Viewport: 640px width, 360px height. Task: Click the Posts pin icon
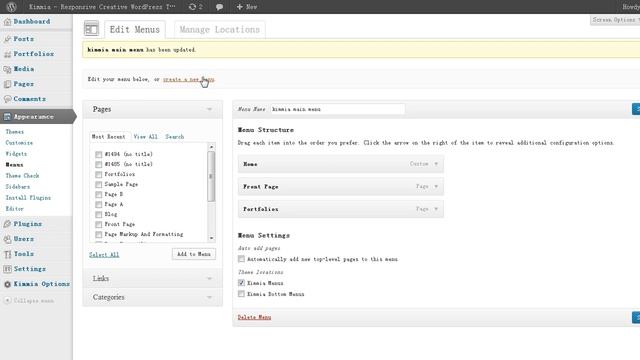pos(7,39)
